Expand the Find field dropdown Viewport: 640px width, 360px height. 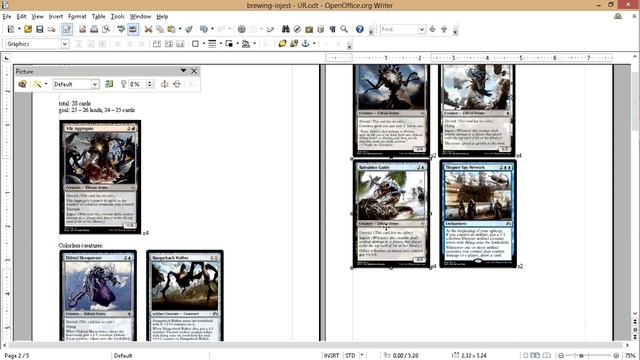[x=422, y=29]
